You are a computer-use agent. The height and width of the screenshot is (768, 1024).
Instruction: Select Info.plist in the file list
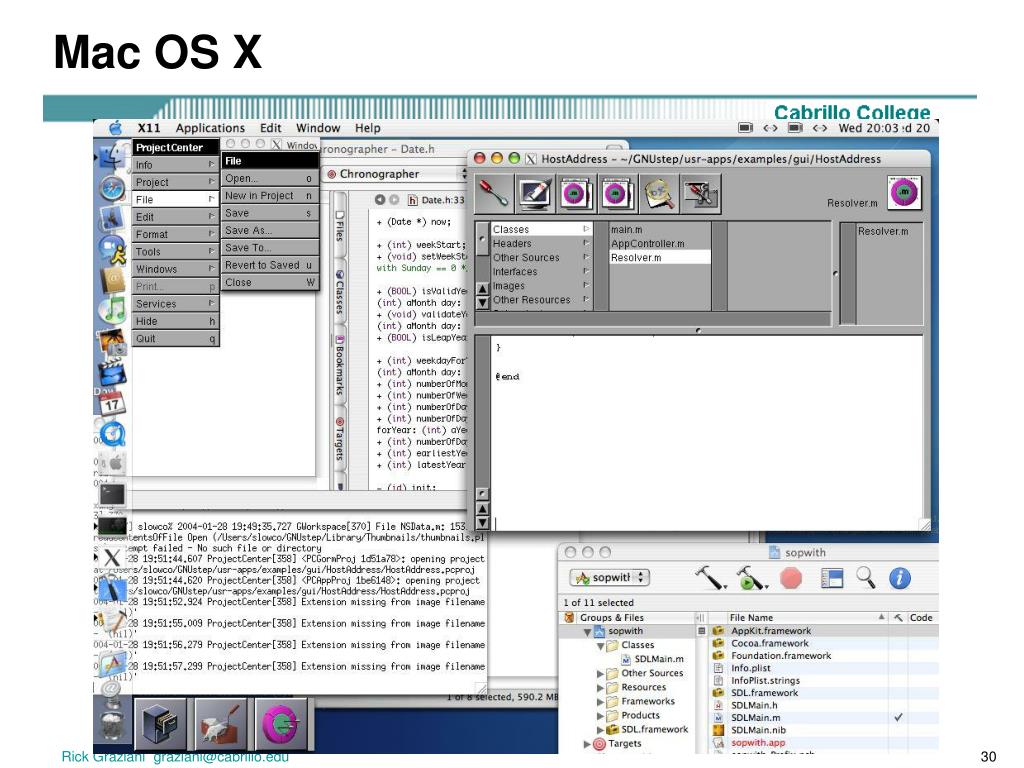750,668
